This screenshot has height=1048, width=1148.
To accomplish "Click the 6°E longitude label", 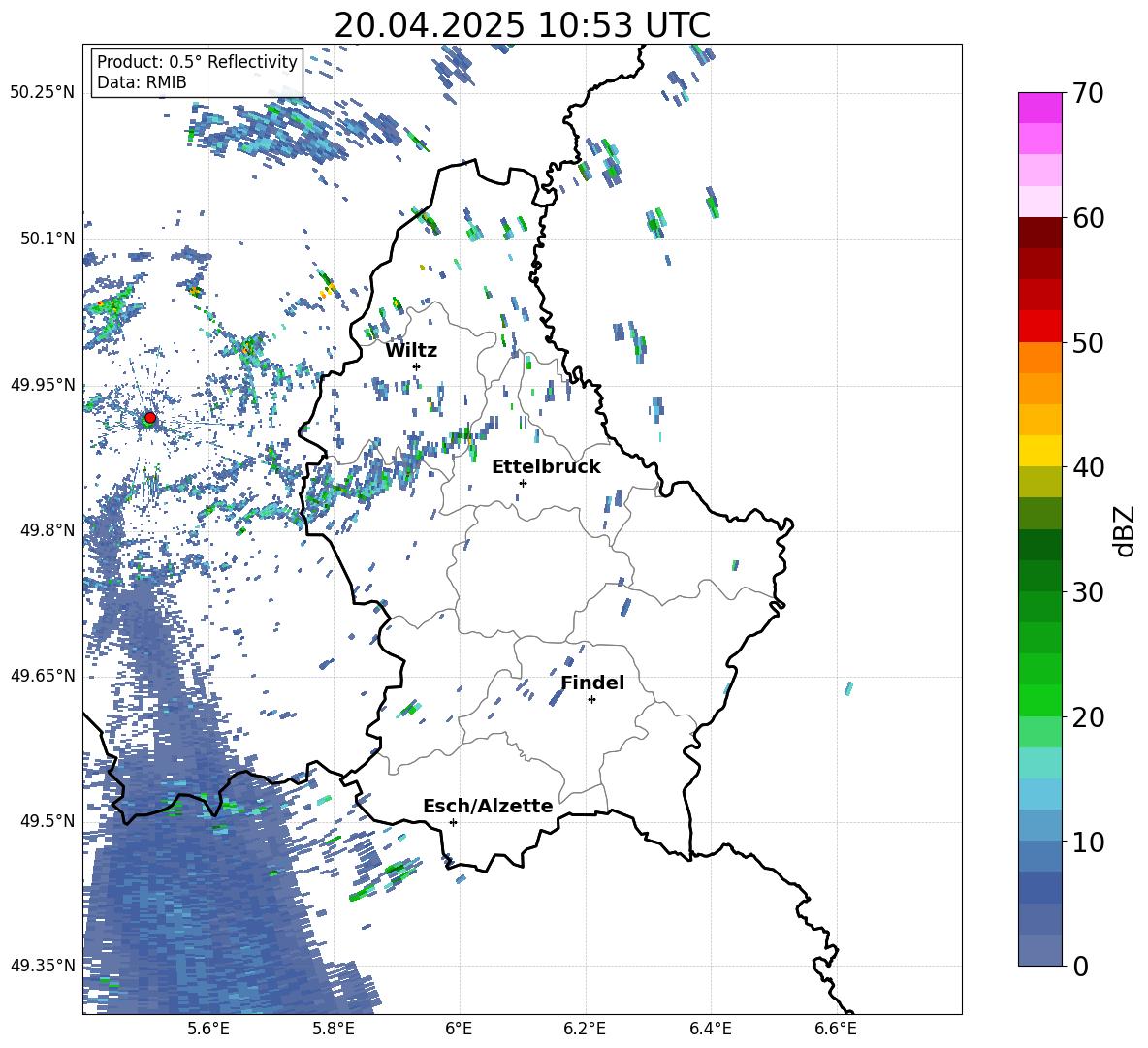I will click(459, 1029).
